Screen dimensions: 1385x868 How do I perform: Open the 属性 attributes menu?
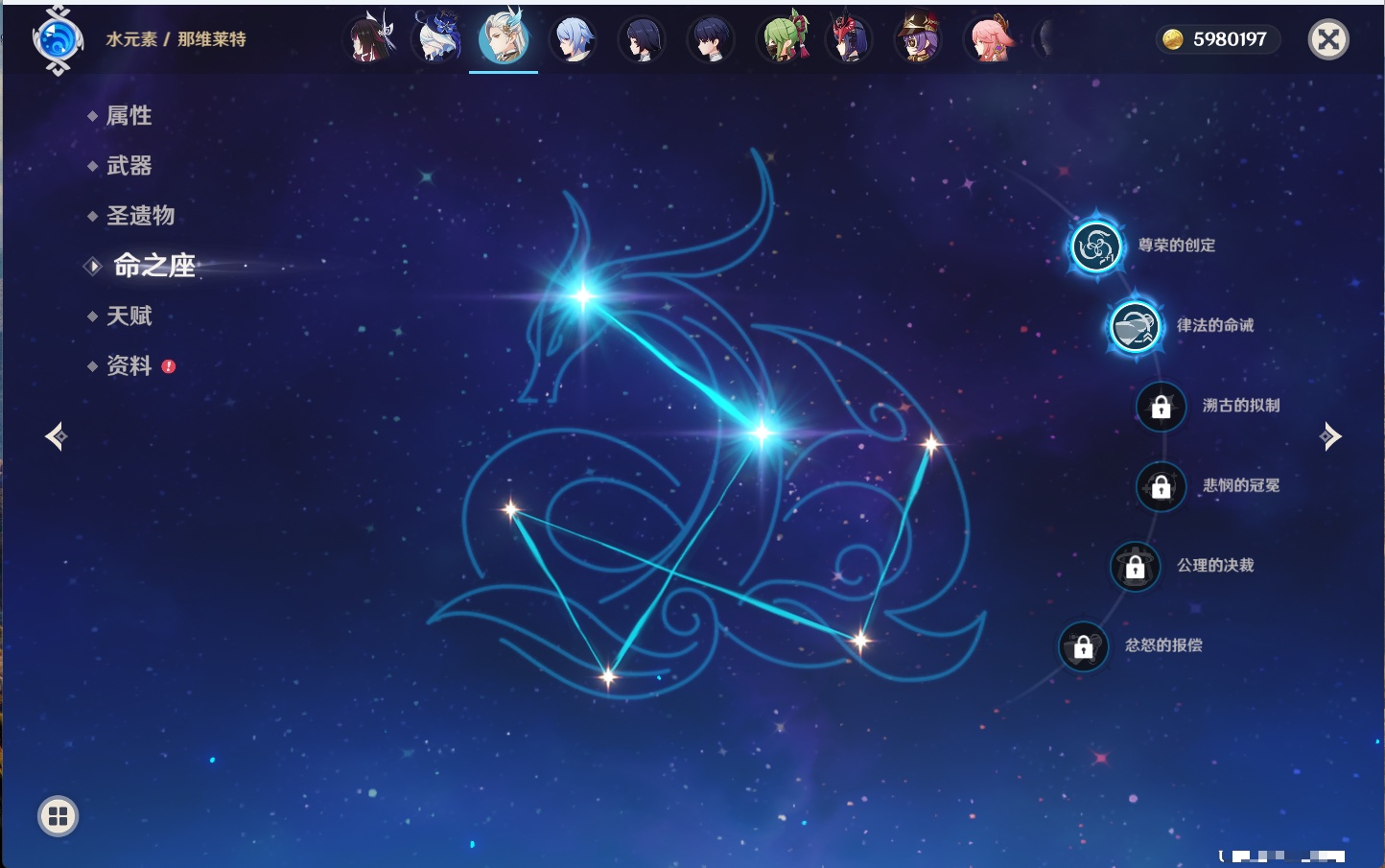click(129, 116)
